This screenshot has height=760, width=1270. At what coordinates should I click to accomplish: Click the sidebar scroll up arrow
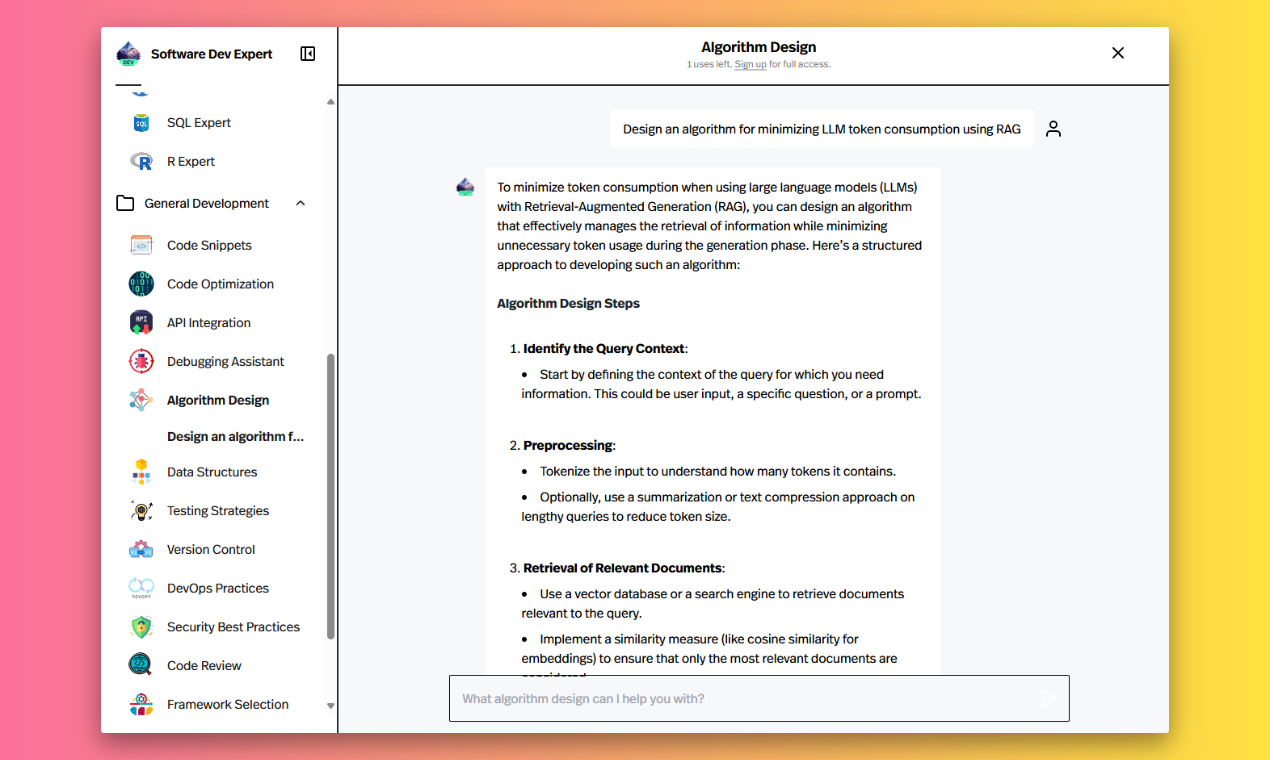point(331,102)
